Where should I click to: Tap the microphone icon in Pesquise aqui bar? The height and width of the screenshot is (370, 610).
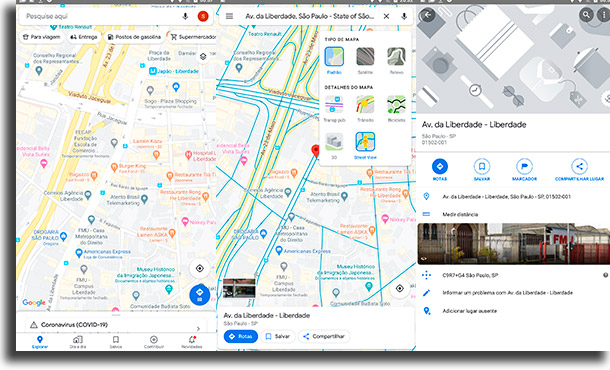click(x=186, y=16)
